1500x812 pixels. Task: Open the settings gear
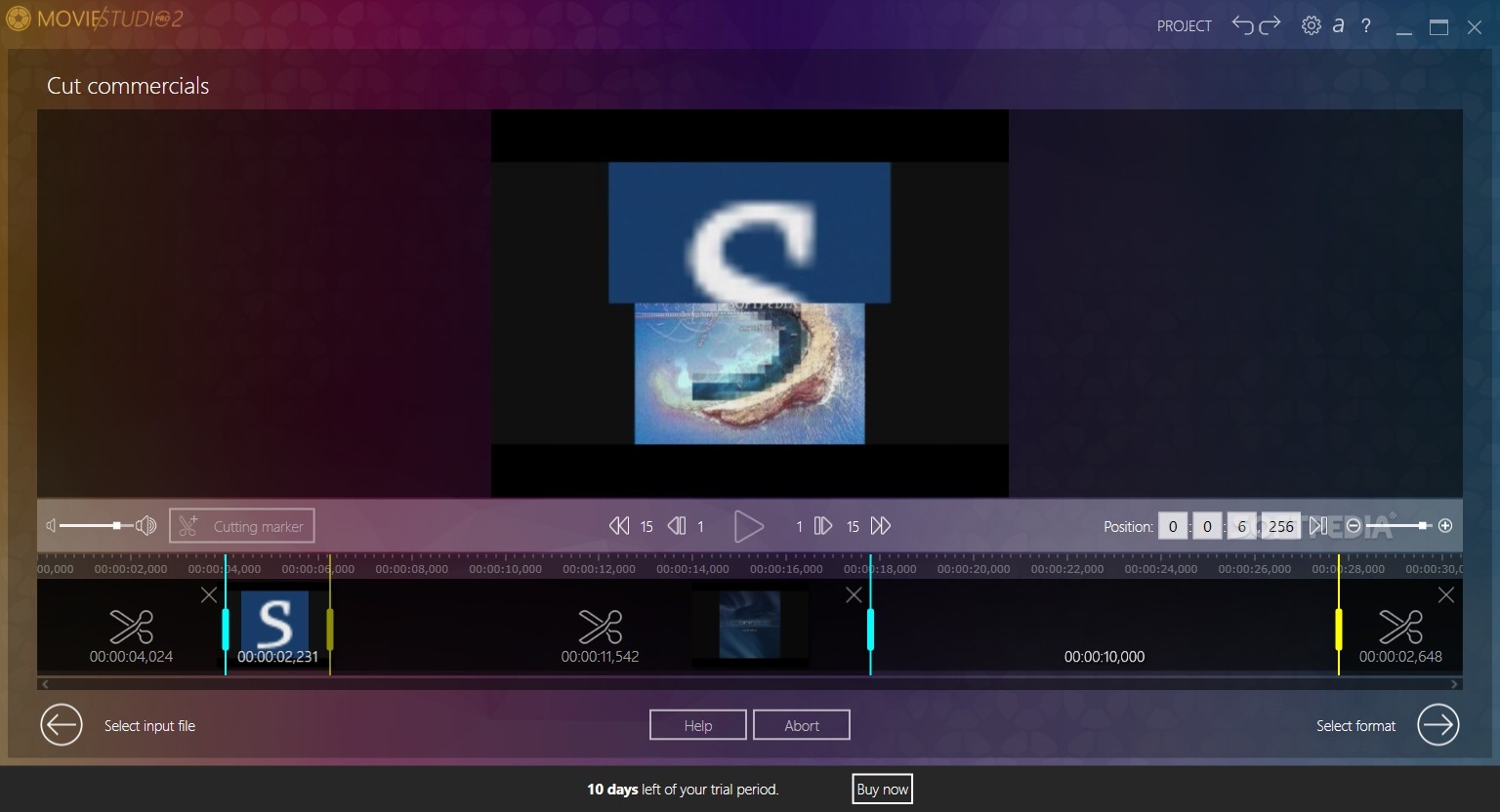coord(1311,25)
